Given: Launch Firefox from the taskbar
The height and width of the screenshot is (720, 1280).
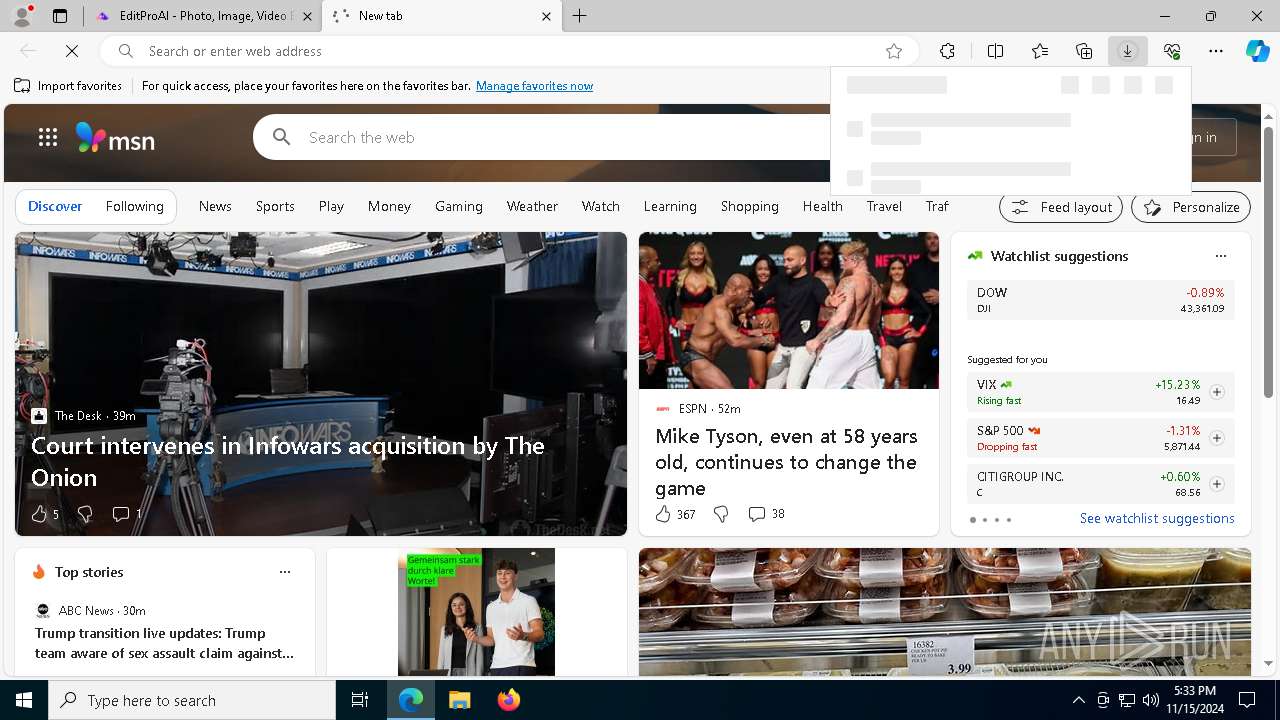Looking at the screenshot, I should pos(508,700).
